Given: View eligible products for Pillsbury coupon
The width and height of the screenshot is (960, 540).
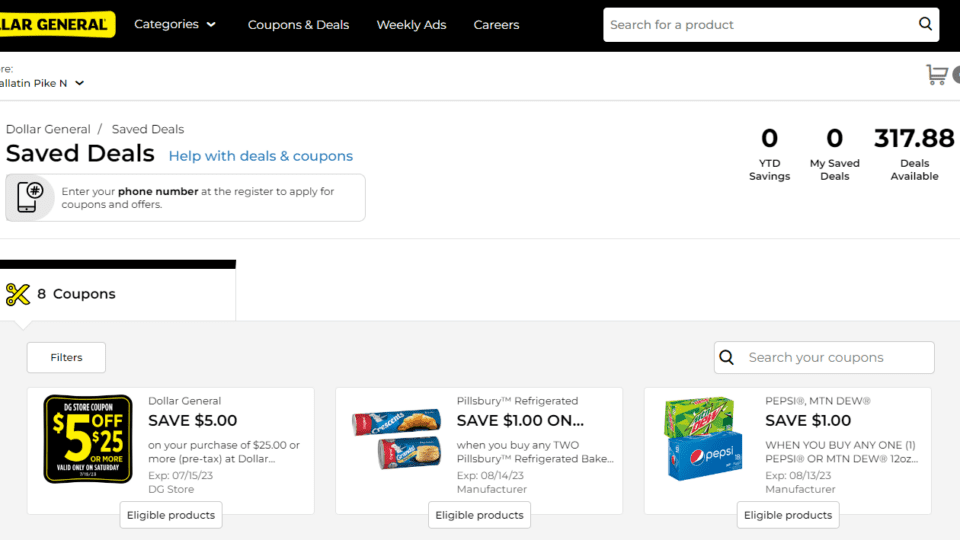Looking at the screenshot, I should click(479, 515).
